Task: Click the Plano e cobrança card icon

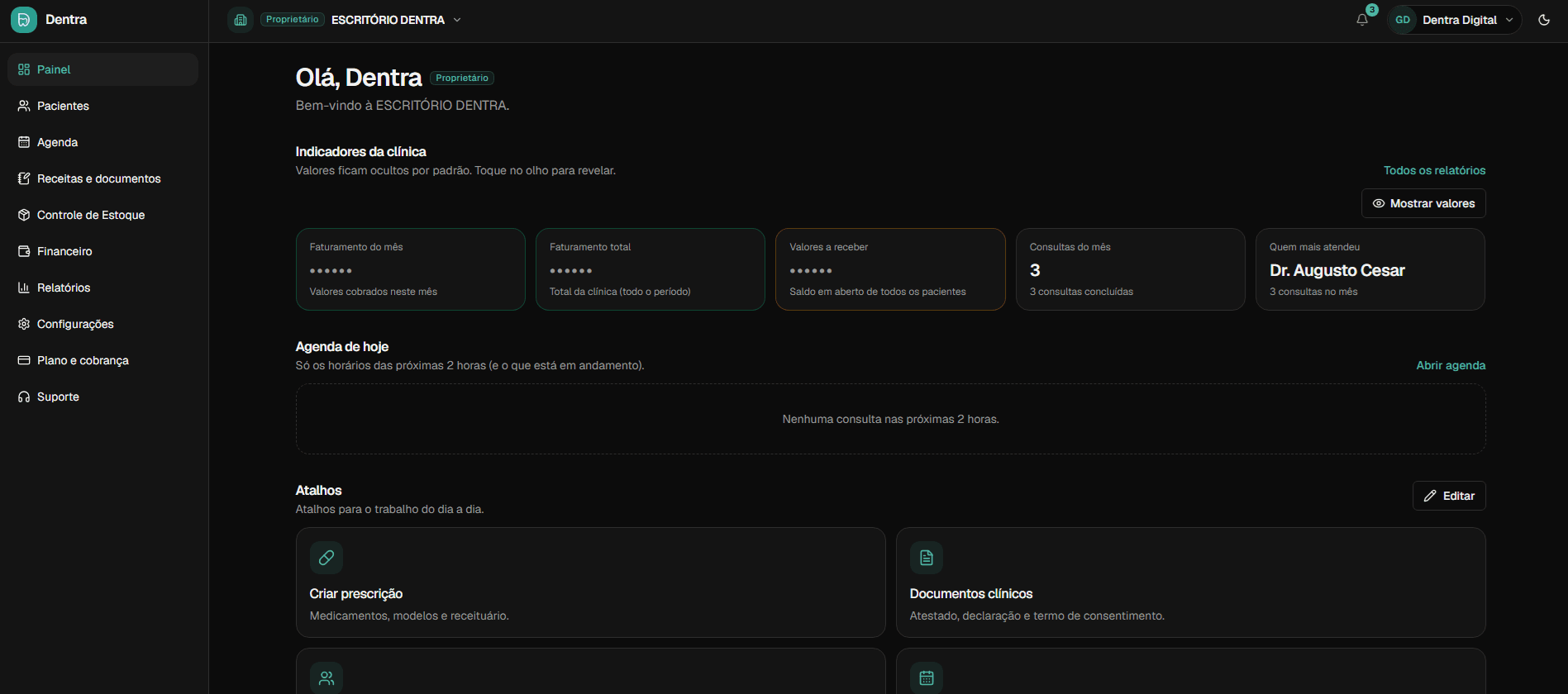Action: [x=24, y=360]
